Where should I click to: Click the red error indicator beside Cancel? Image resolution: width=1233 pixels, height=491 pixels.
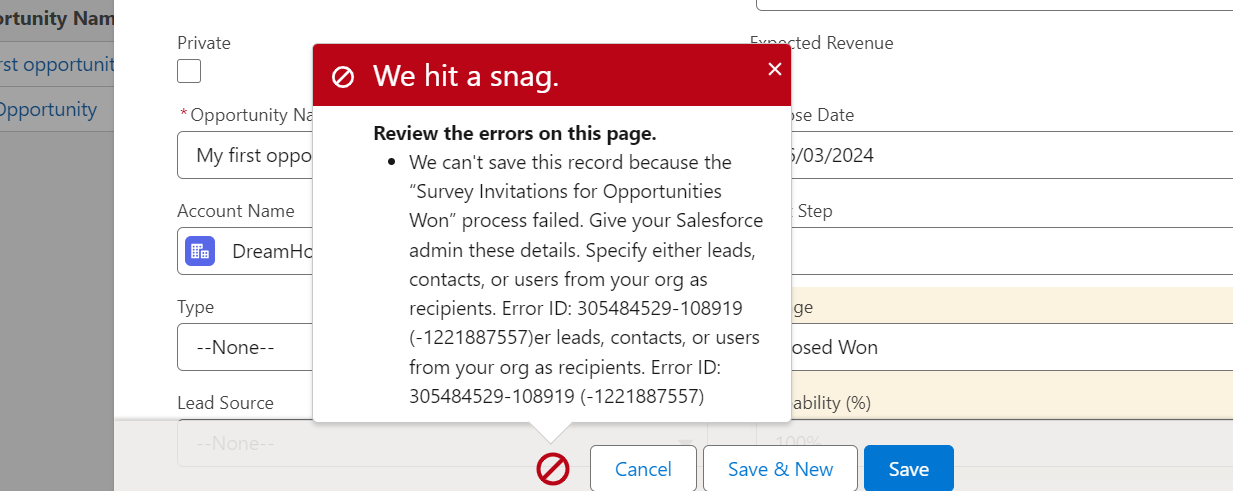[553, 469]
